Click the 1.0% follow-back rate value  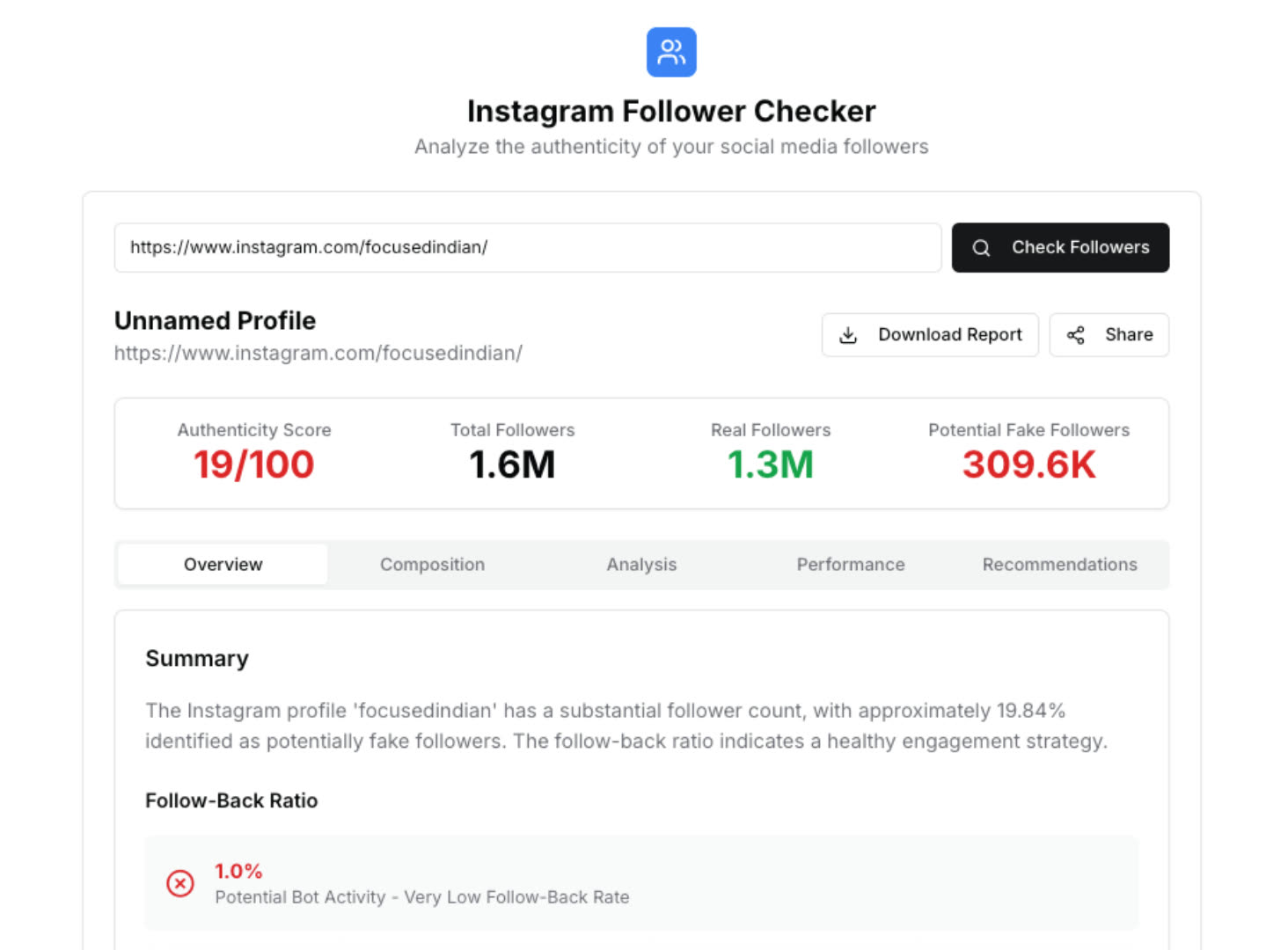pos(238,871)
